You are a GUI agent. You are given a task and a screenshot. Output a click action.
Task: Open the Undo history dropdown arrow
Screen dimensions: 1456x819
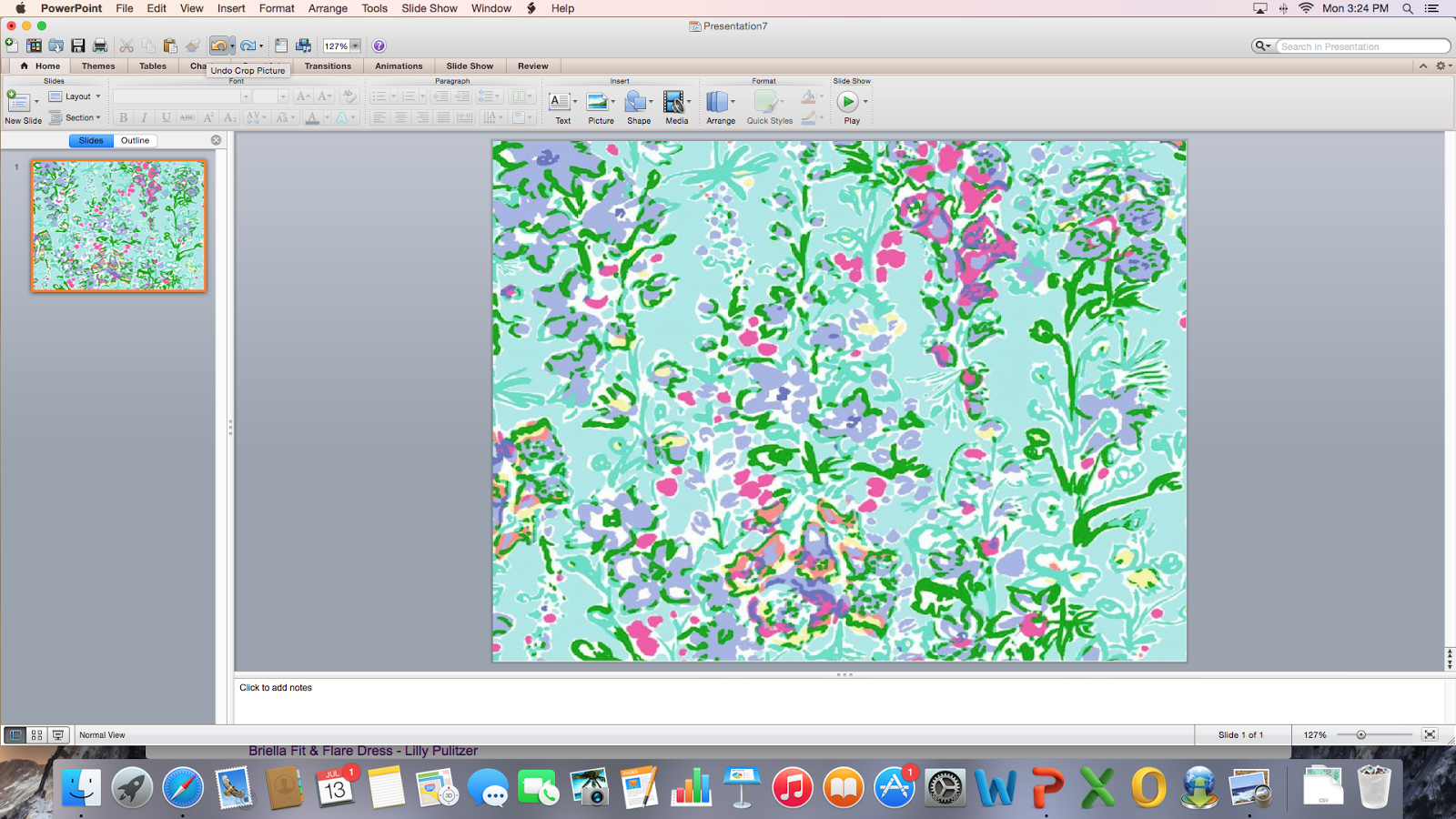point(232,45)
